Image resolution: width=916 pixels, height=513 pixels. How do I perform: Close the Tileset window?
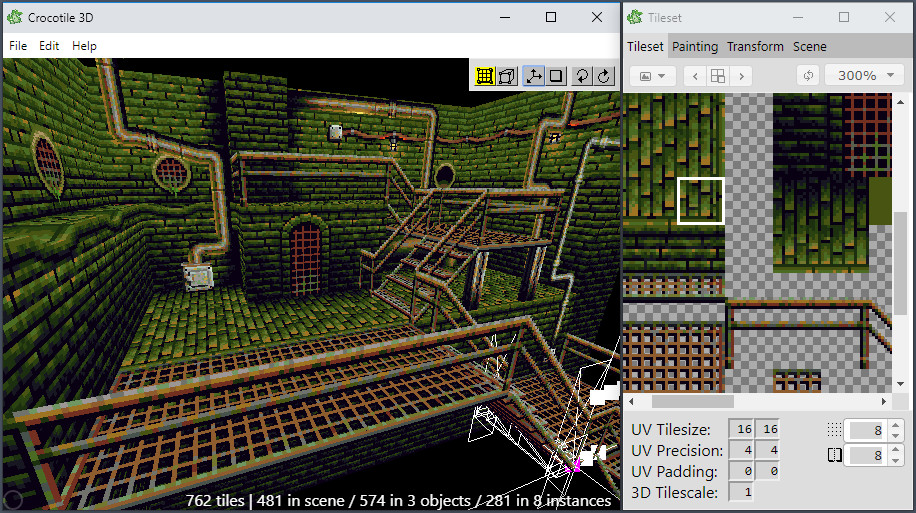890,17
